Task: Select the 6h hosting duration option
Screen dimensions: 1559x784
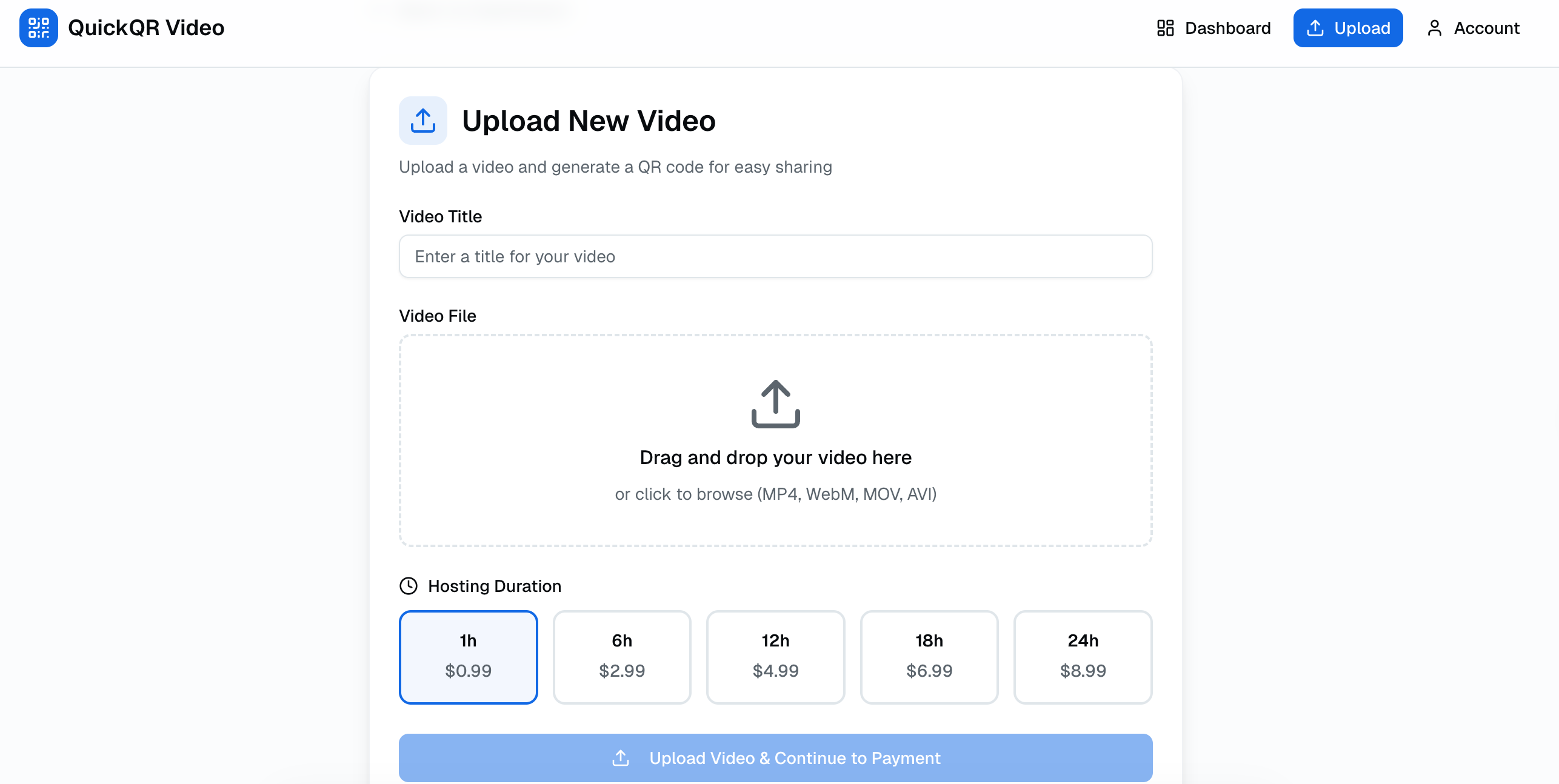Action: coord(621,657)
